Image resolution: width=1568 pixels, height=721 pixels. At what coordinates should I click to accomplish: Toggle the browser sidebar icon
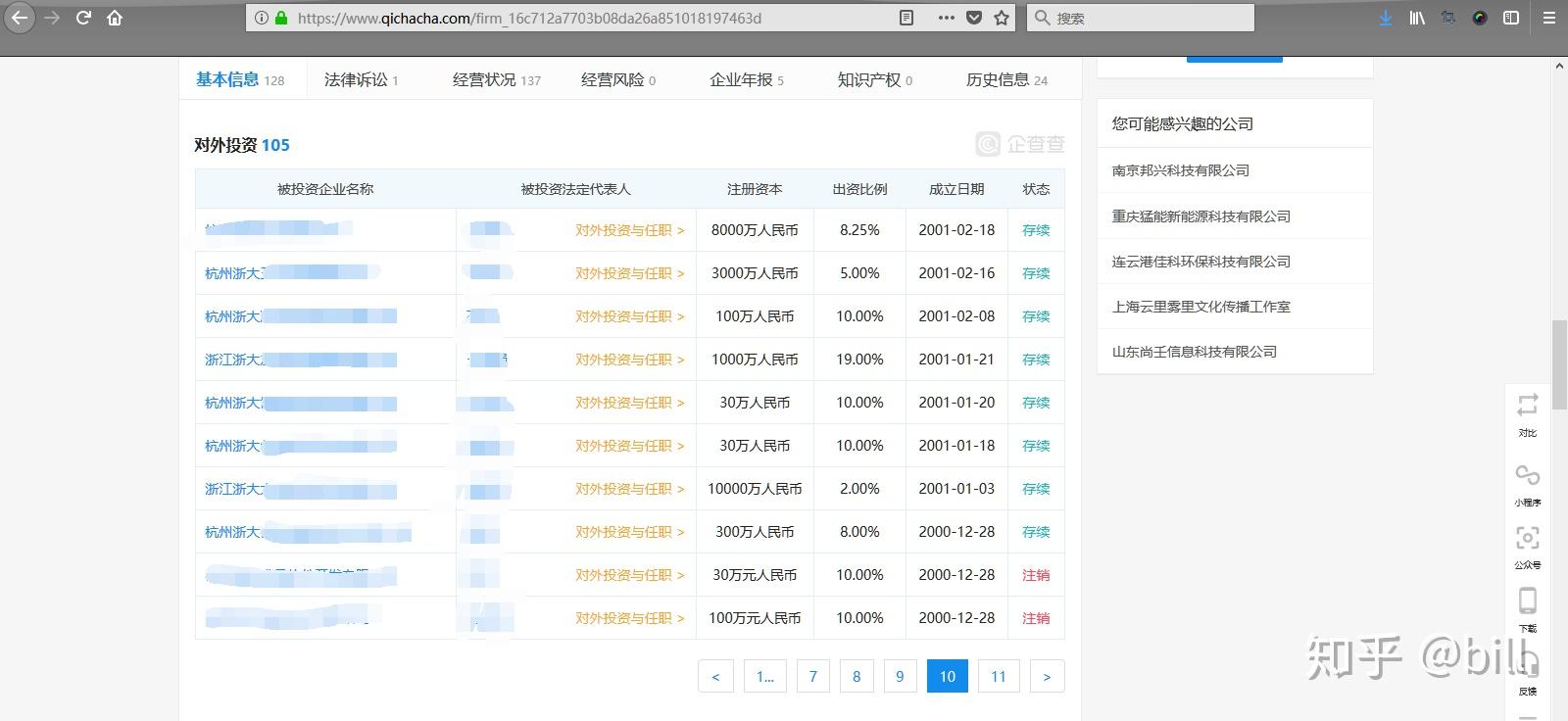coord(1511,18)
